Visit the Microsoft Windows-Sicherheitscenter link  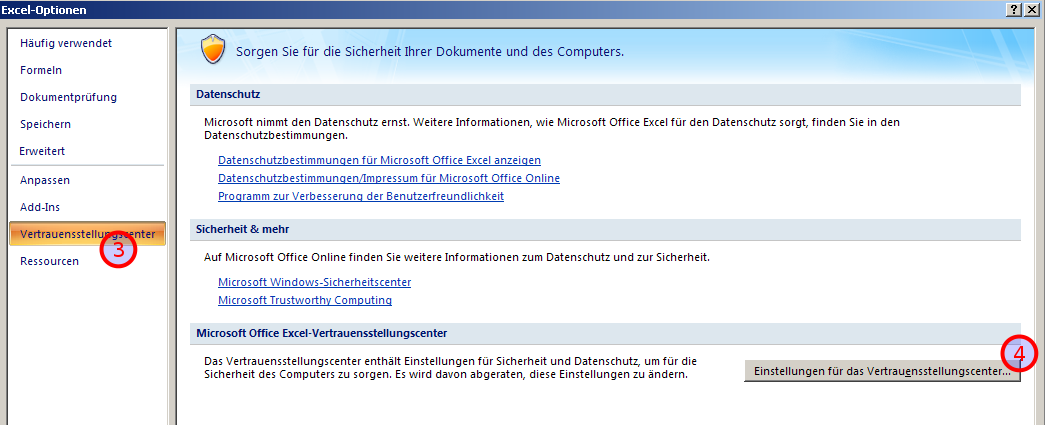tap(315, 282)
